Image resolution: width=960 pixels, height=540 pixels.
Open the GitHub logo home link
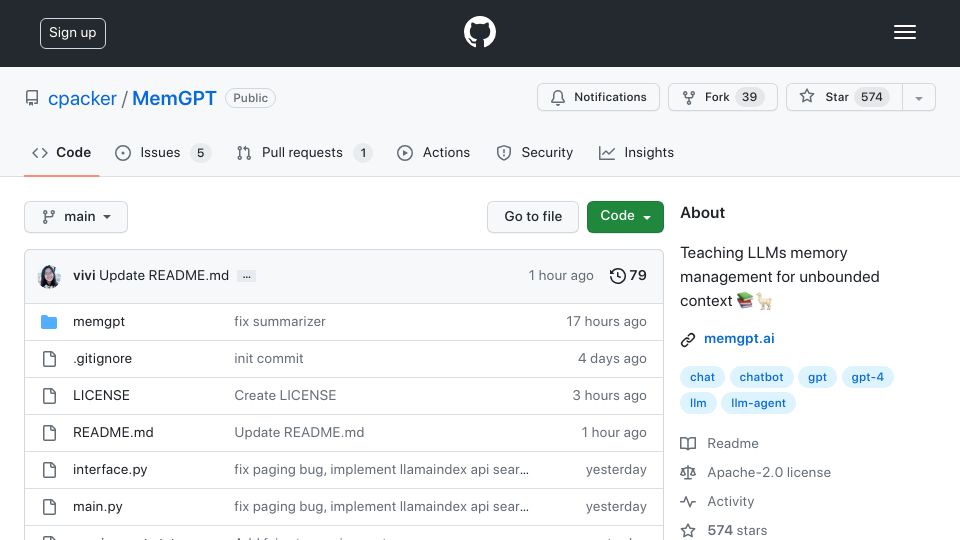coord(479,32)
